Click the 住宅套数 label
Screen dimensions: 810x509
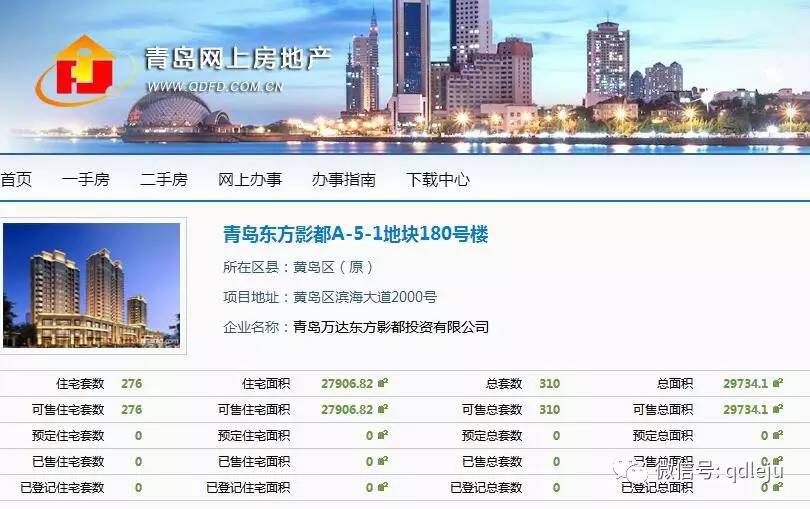[x=80, y=383]
